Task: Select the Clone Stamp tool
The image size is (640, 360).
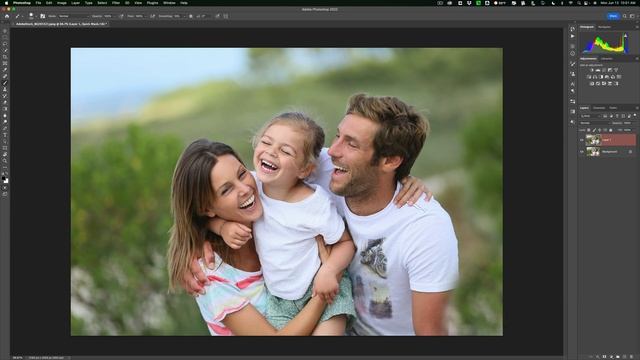Action: (x=5, y=89)
